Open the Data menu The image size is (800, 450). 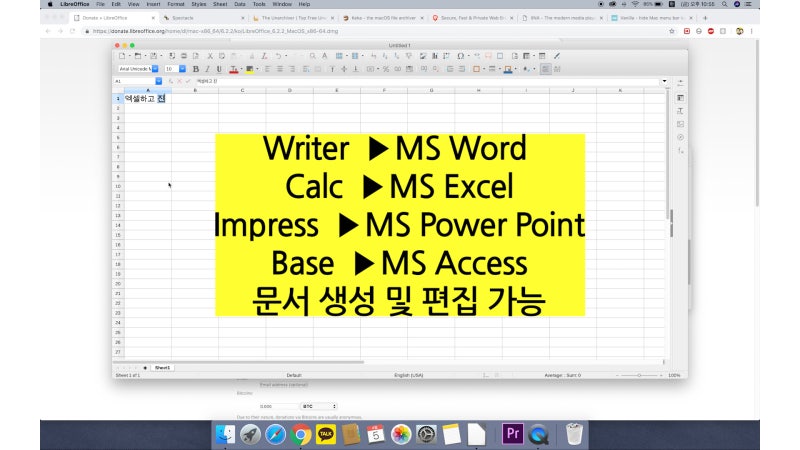[240, 4]
